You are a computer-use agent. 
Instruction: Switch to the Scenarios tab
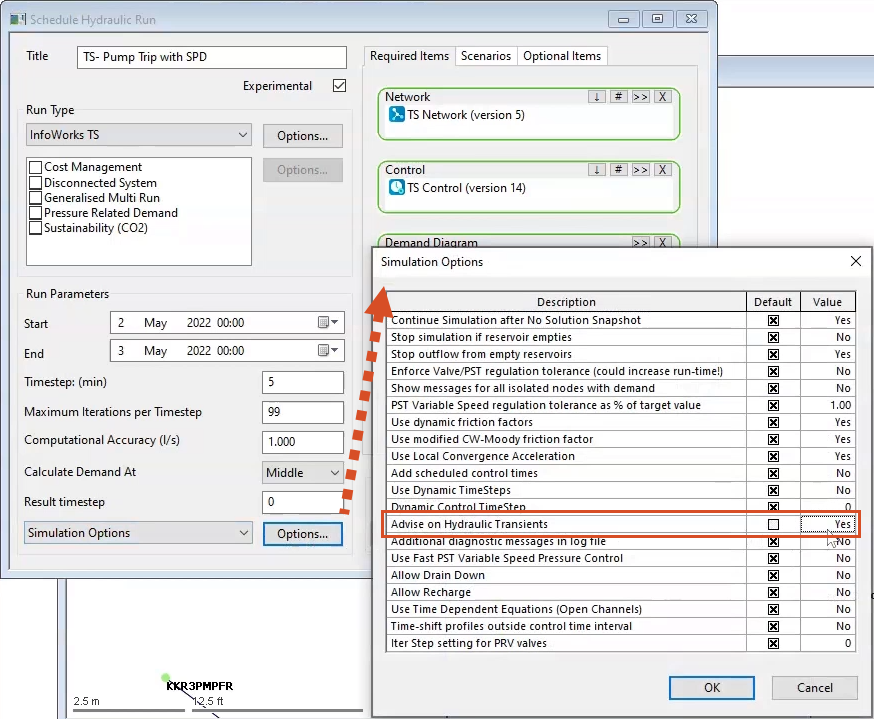[x=485, y=56]
